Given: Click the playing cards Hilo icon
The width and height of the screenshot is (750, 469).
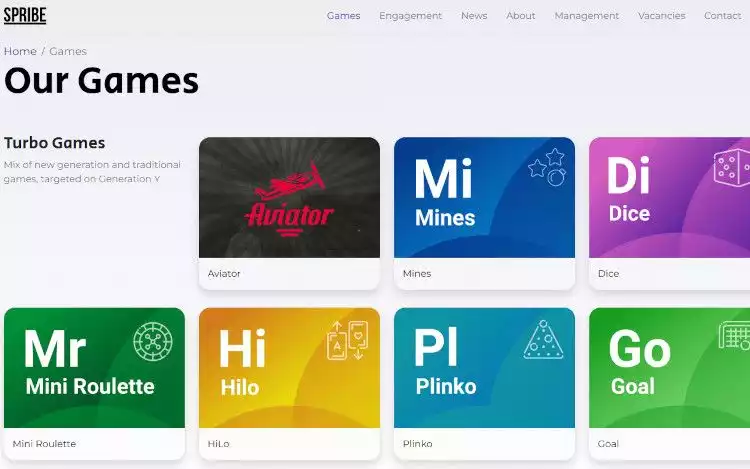Looking at the screenshot, I should pyautogui.click(x=348, y=340).
